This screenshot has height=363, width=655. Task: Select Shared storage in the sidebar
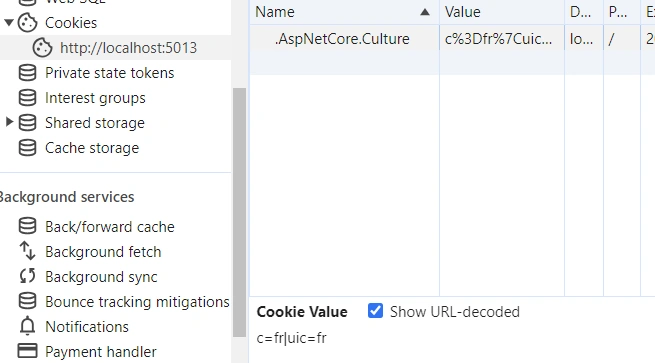(x=95, y=123)
